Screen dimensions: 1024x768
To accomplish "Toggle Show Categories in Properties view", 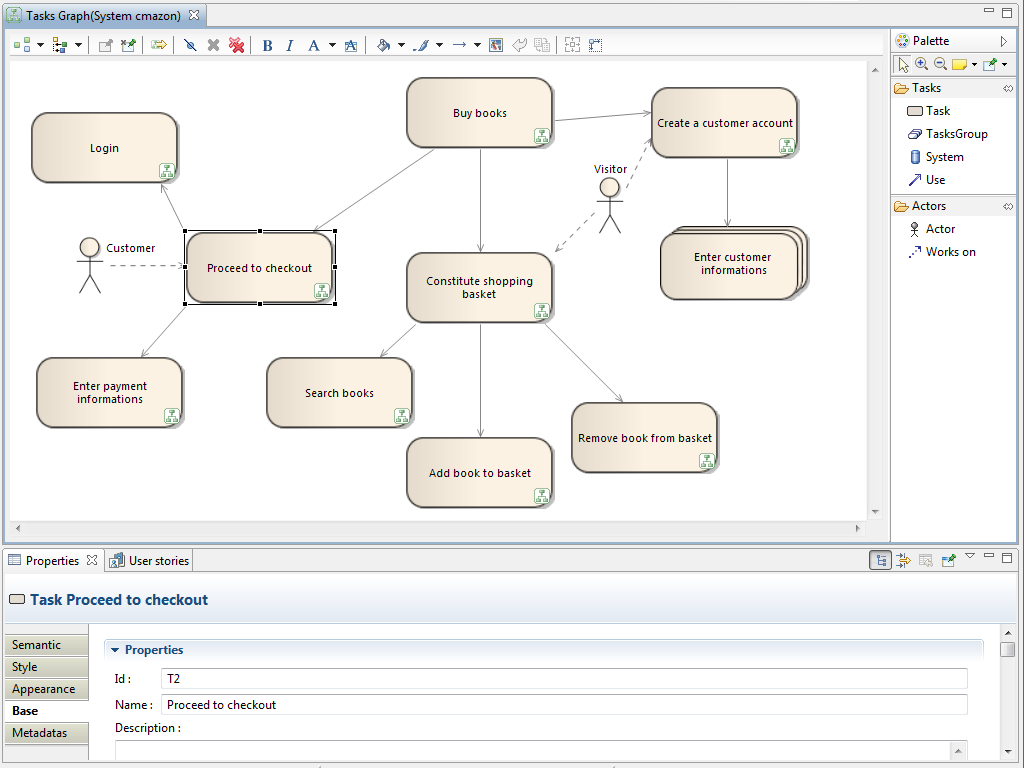I will tap(880, 560).
